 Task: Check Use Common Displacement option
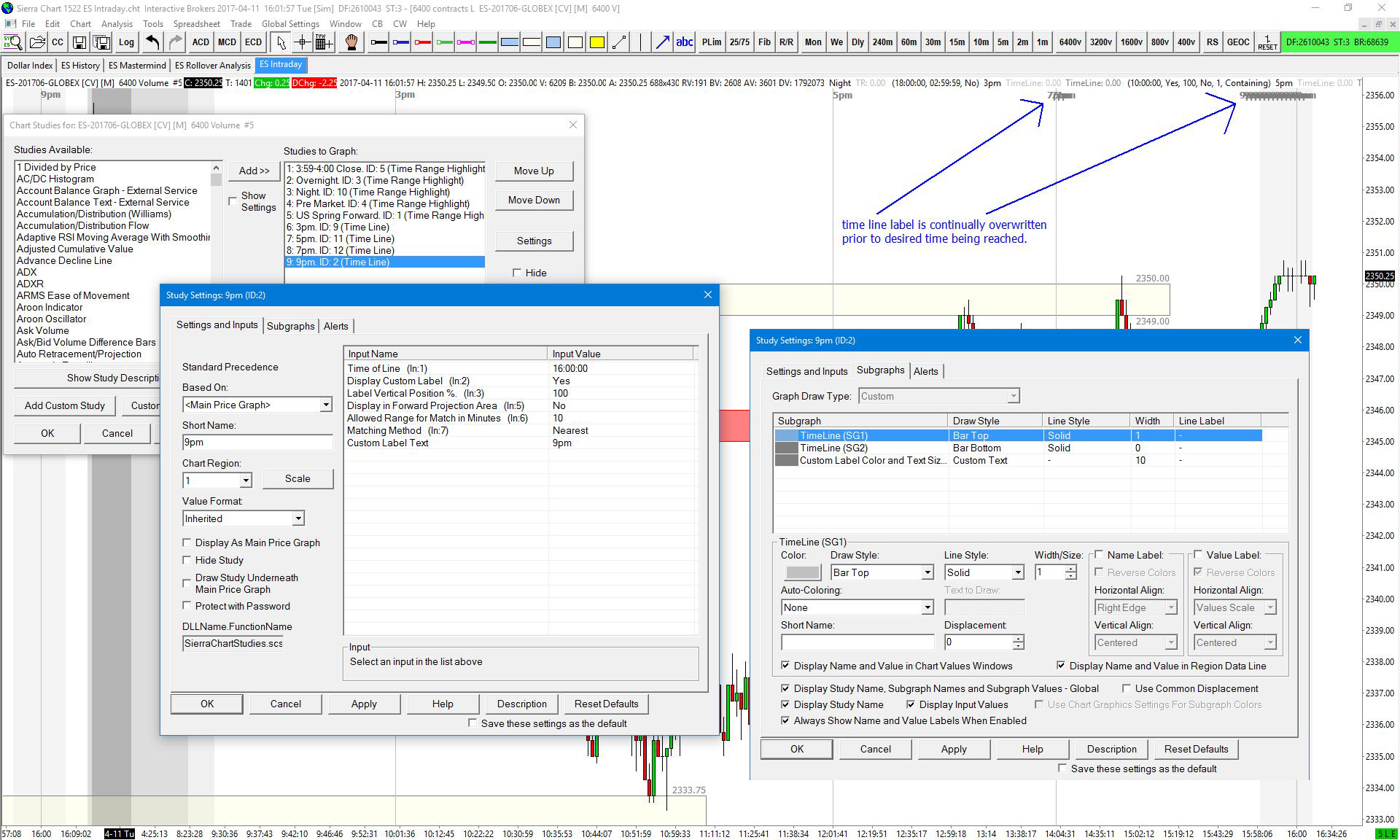pyautogui.click(x=1127, y=688)
